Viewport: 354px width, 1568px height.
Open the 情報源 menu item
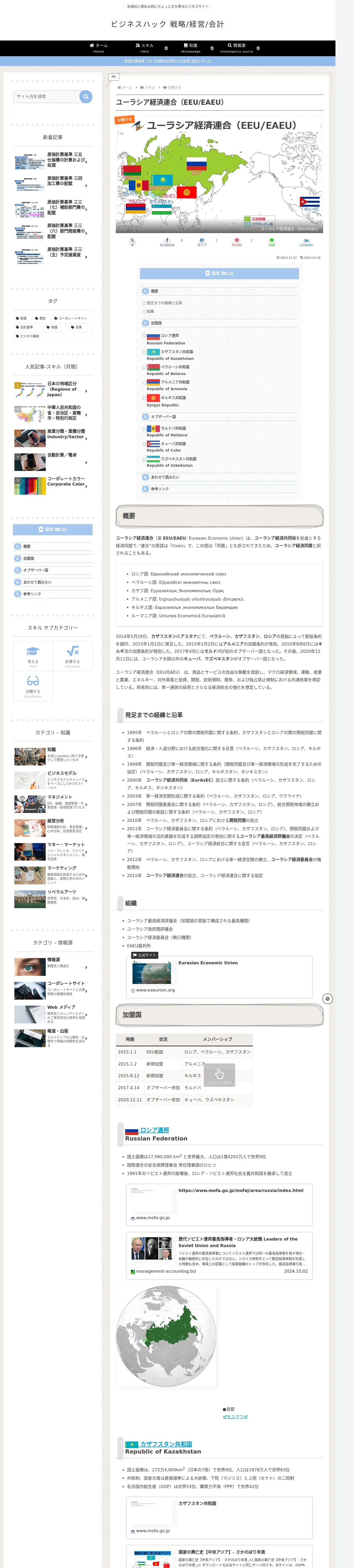pos(237,48)
